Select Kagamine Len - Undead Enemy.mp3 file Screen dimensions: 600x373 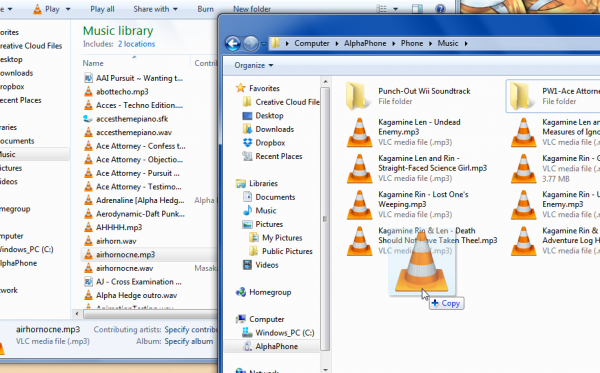[404, 132]
